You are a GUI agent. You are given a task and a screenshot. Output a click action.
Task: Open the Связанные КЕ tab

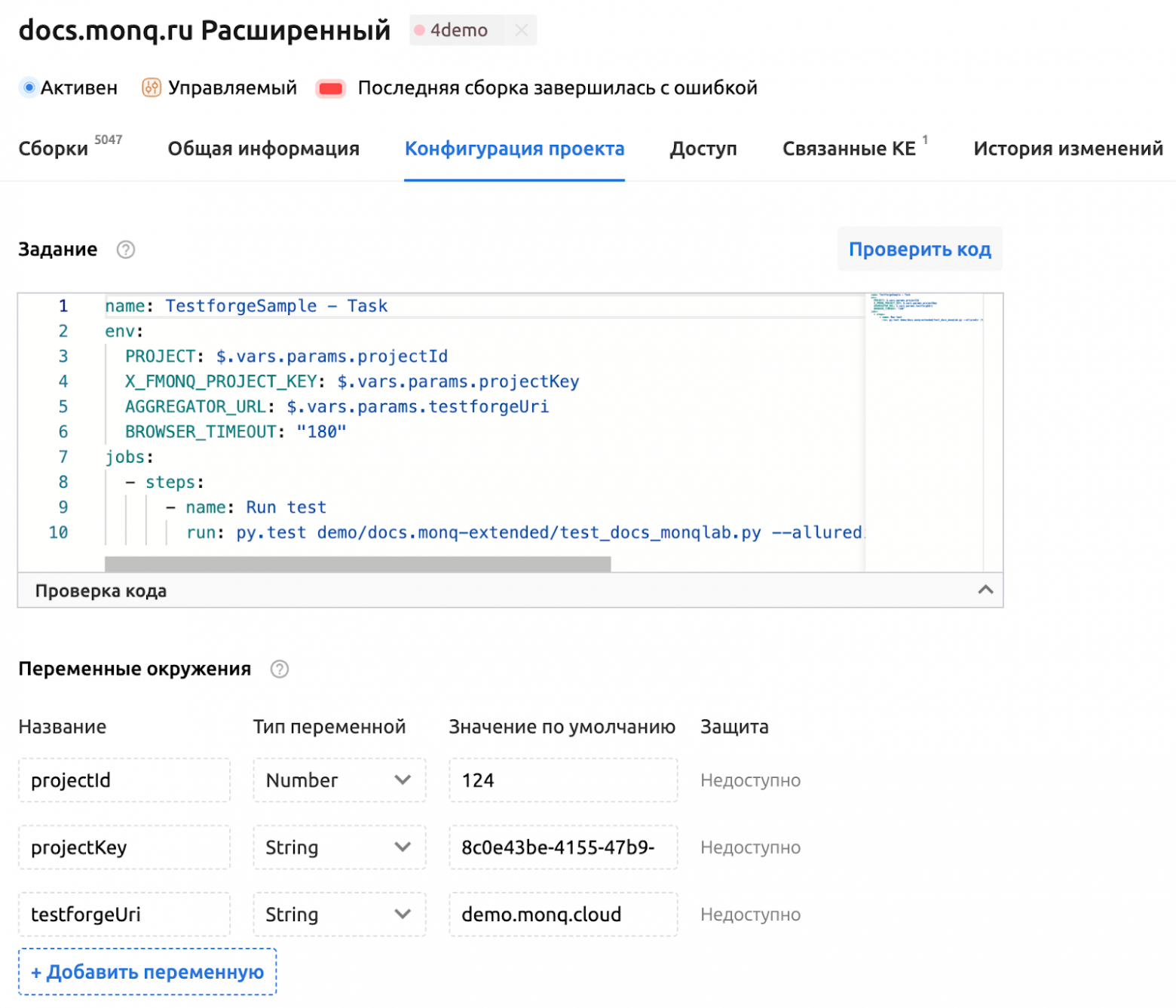(855, 148)
